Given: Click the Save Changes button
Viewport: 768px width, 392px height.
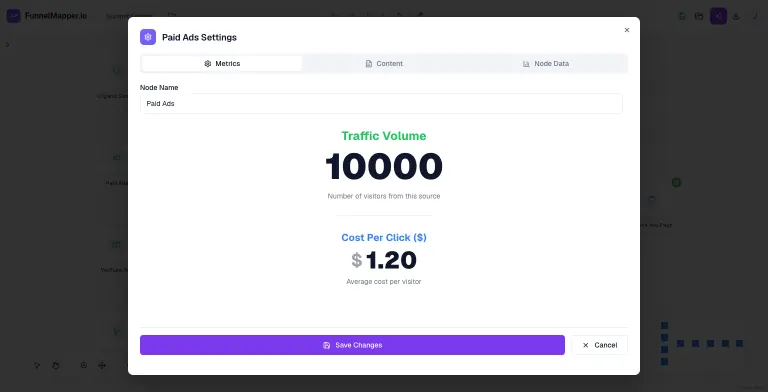Looking at the screenshot, I should (352, 345).
